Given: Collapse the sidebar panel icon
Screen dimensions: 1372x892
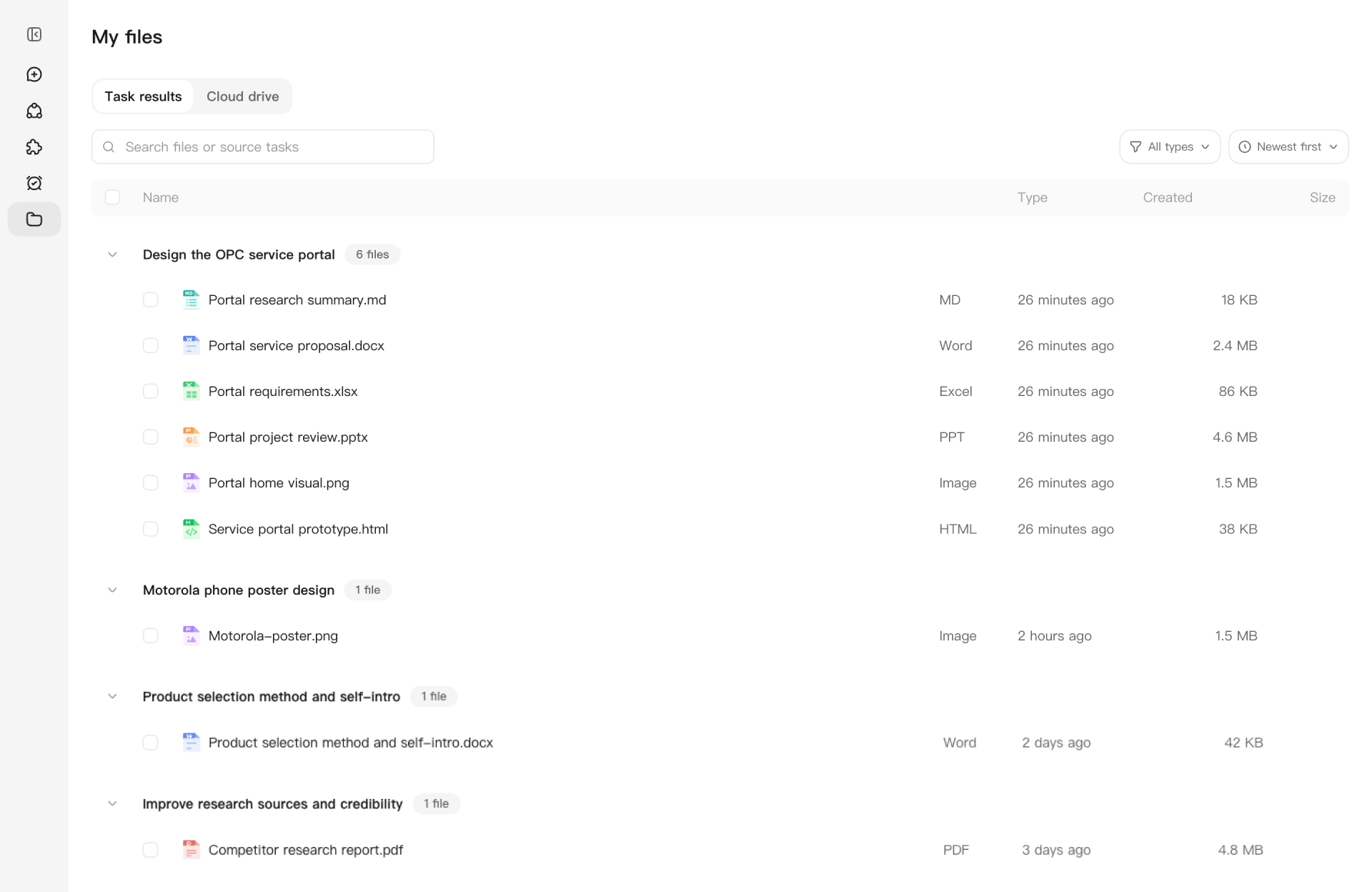Looking at the screenshot, I should [x=34, y=34].
